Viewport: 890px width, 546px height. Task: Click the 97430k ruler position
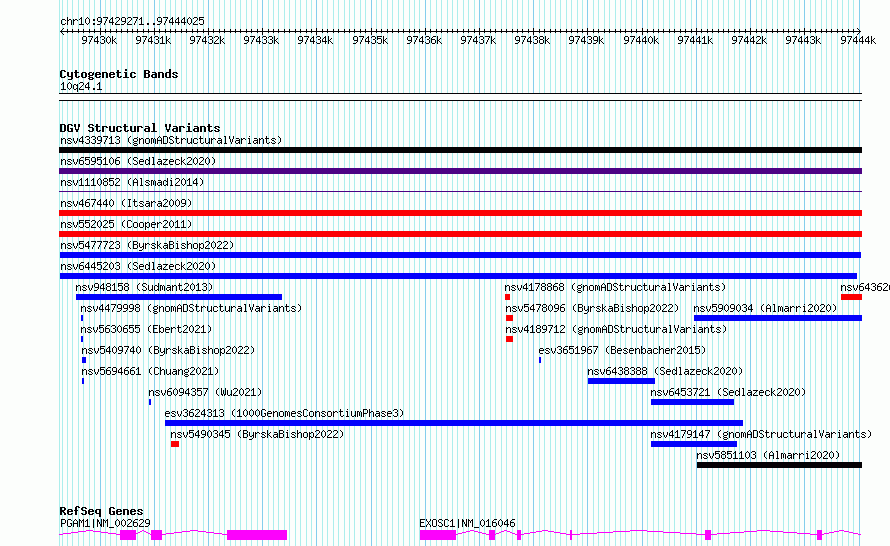[99, 40]
